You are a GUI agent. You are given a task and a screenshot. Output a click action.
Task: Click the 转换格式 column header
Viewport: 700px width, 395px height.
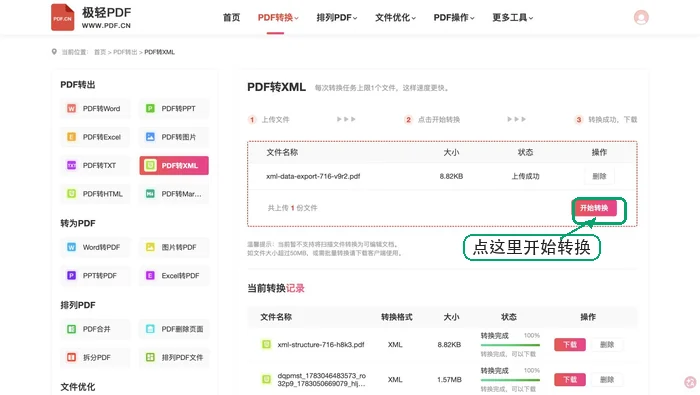(396, 317)
